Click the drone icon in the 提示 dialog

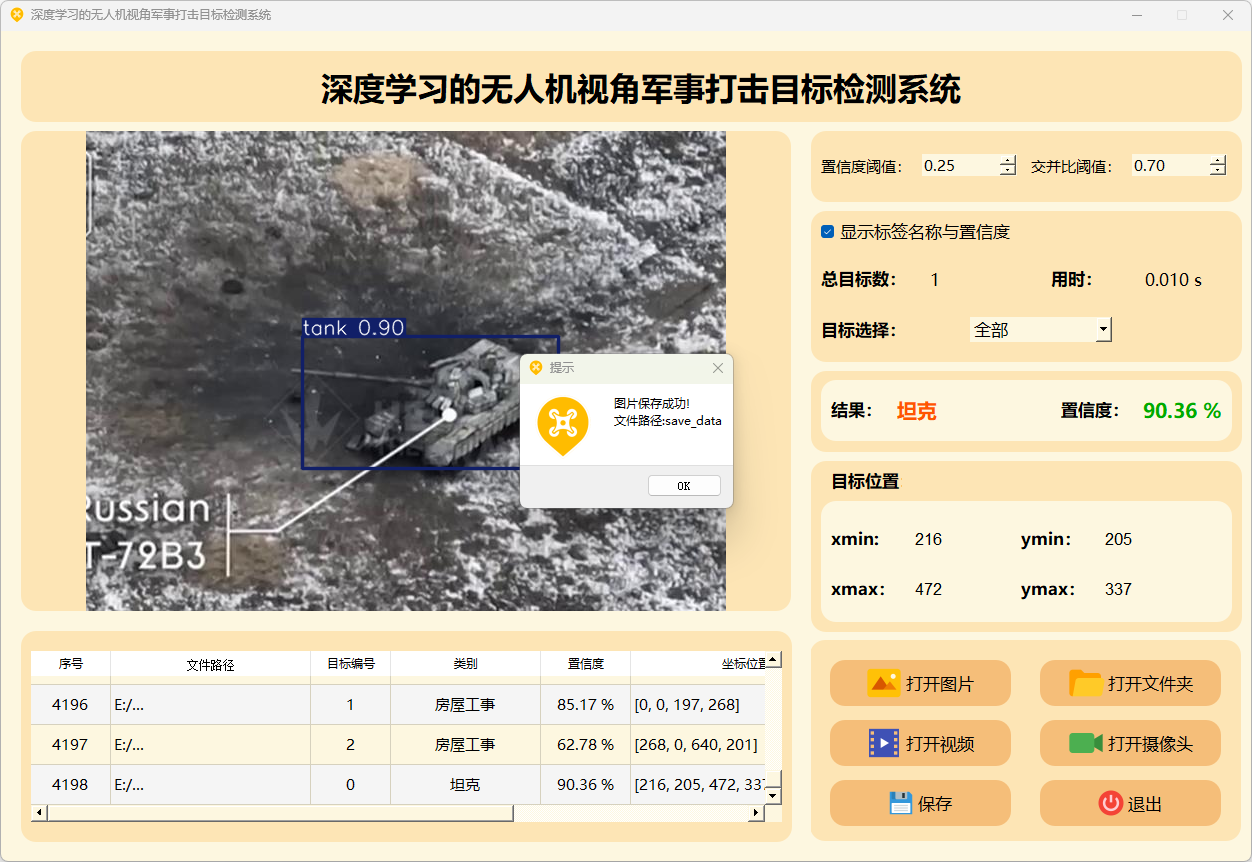(x=563, y=423)
